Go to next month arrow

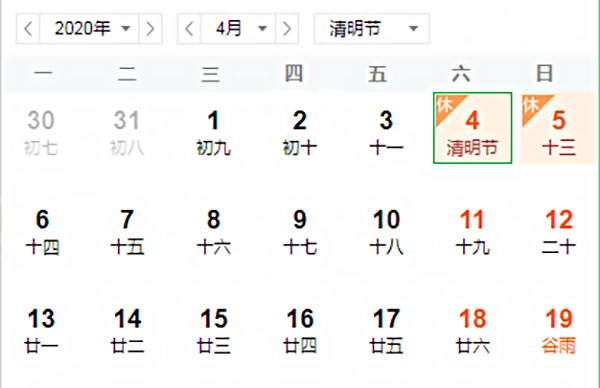(287, 29)
